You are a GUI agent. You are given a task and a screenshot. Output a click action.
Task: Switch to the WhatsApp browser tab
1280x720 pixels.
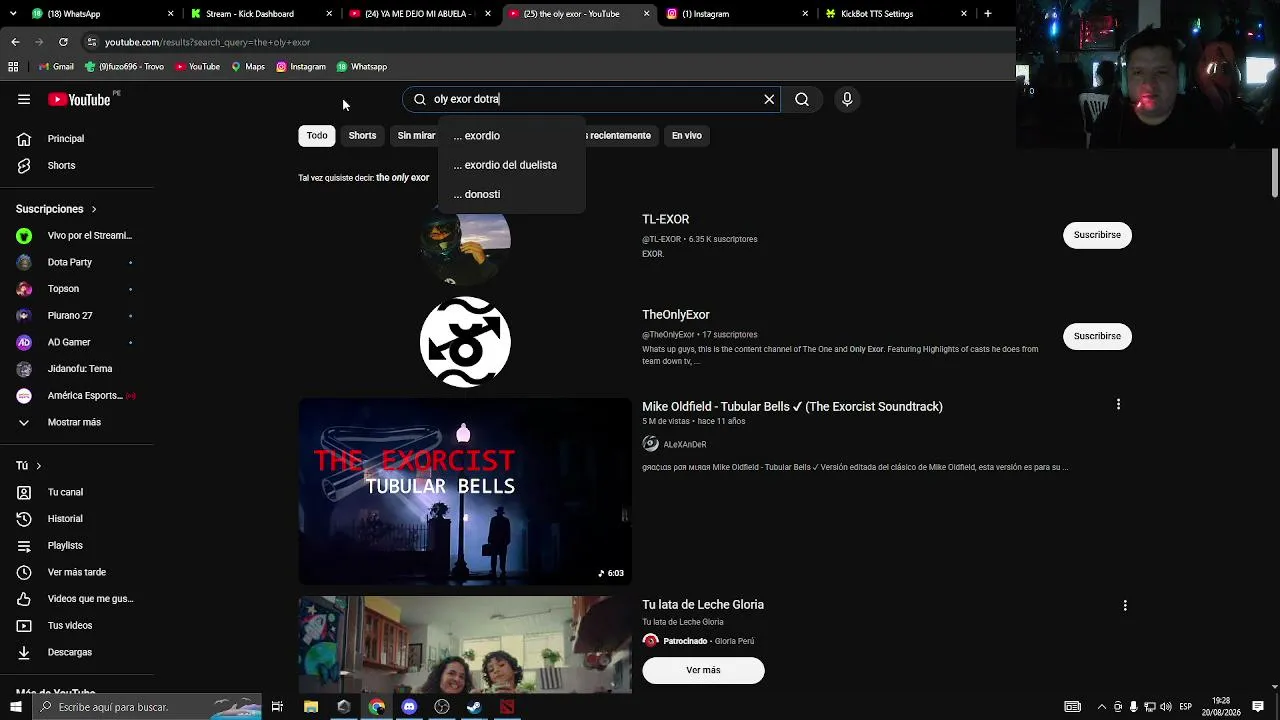click(x=100, y=14)
